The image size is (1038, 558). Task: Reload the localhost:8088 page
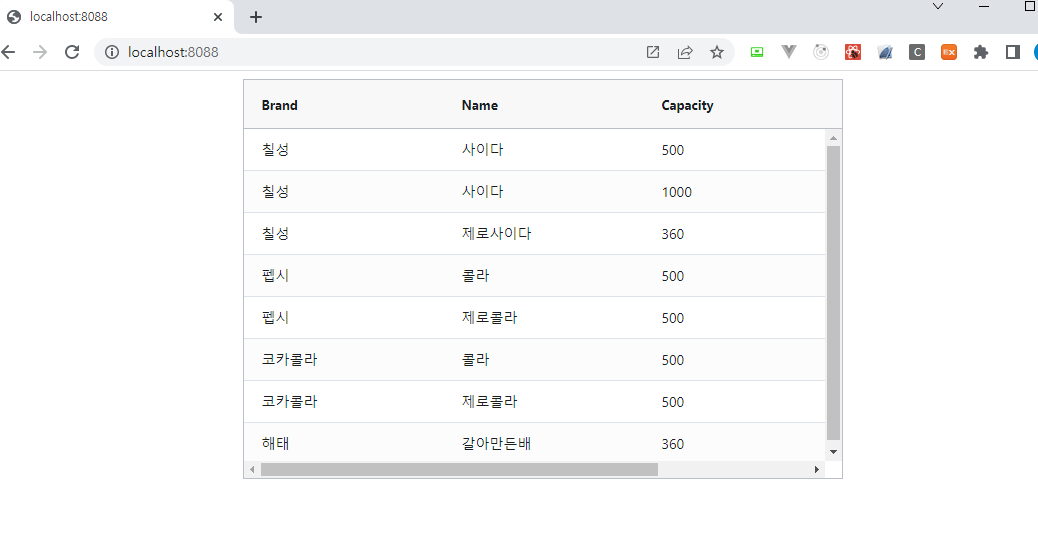[x=72, y=52]
